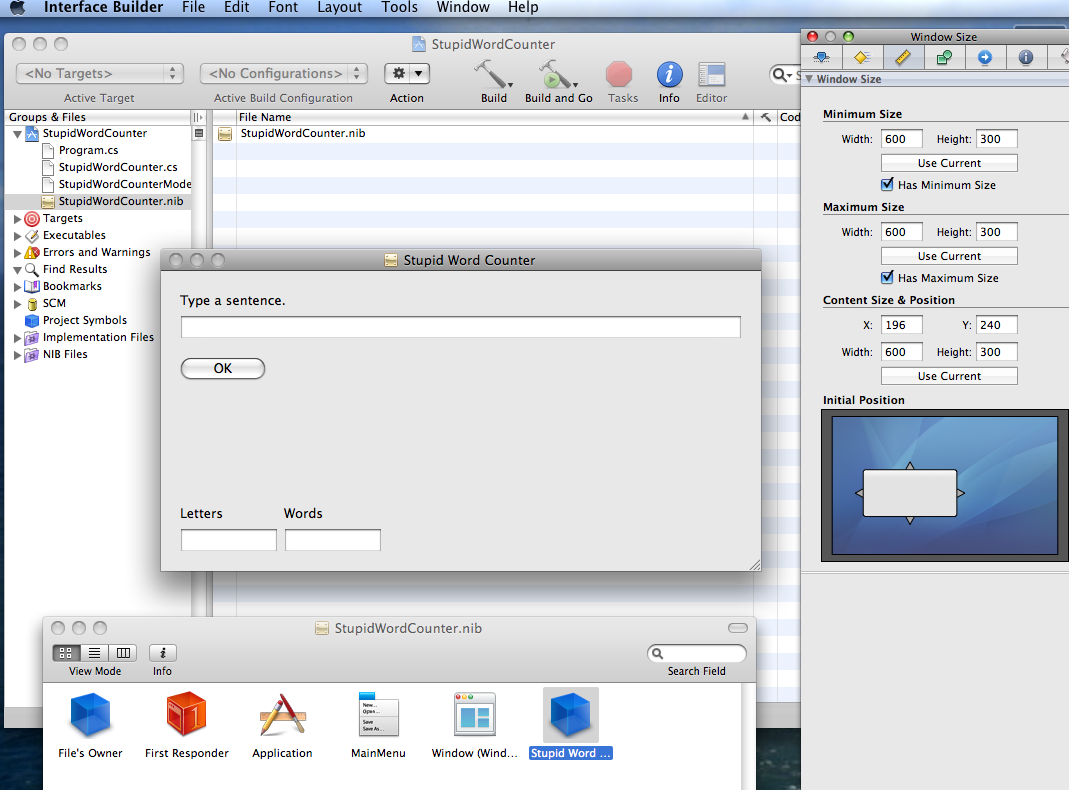The height and width of the screenshot is (790, 1069).
Task: Click Use Current under Maximum Size
Action: point(949,256)
